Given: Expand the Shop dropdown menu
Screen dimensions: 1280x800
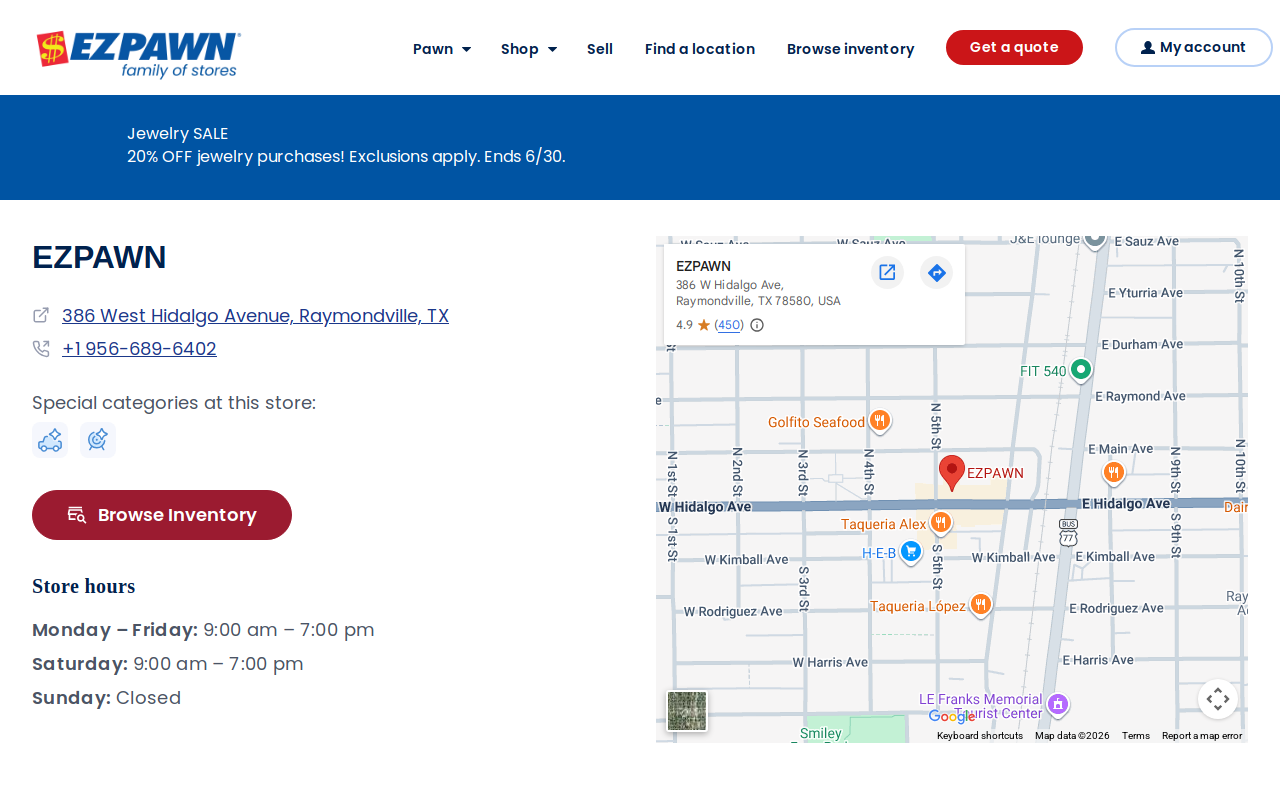Looking at the screenshot, I should pyautogui.click(x=529, y=49).
